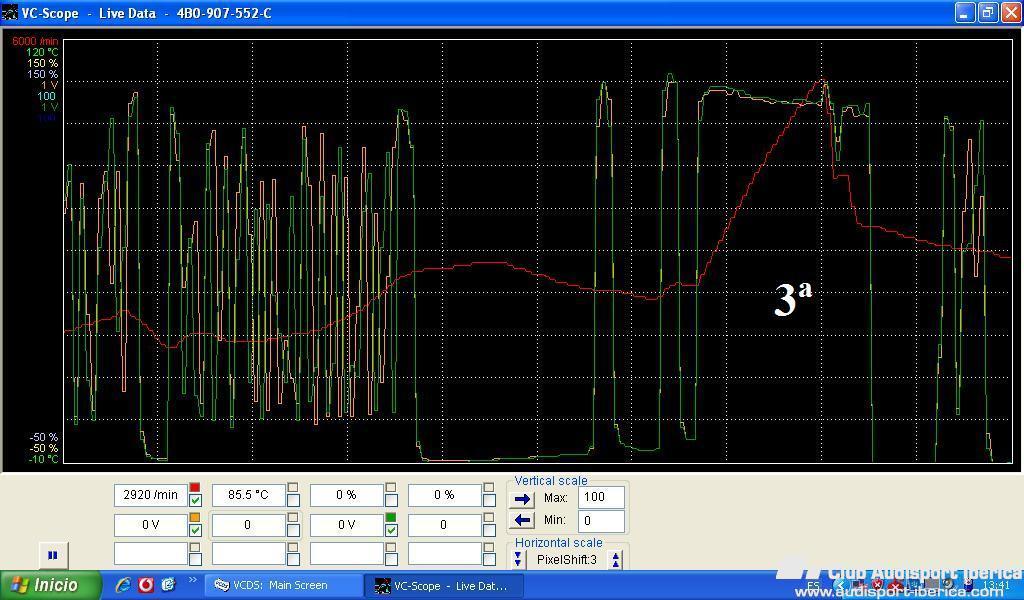
Task: Click the 13:41 taskbar clock
Action: (996, 585)
